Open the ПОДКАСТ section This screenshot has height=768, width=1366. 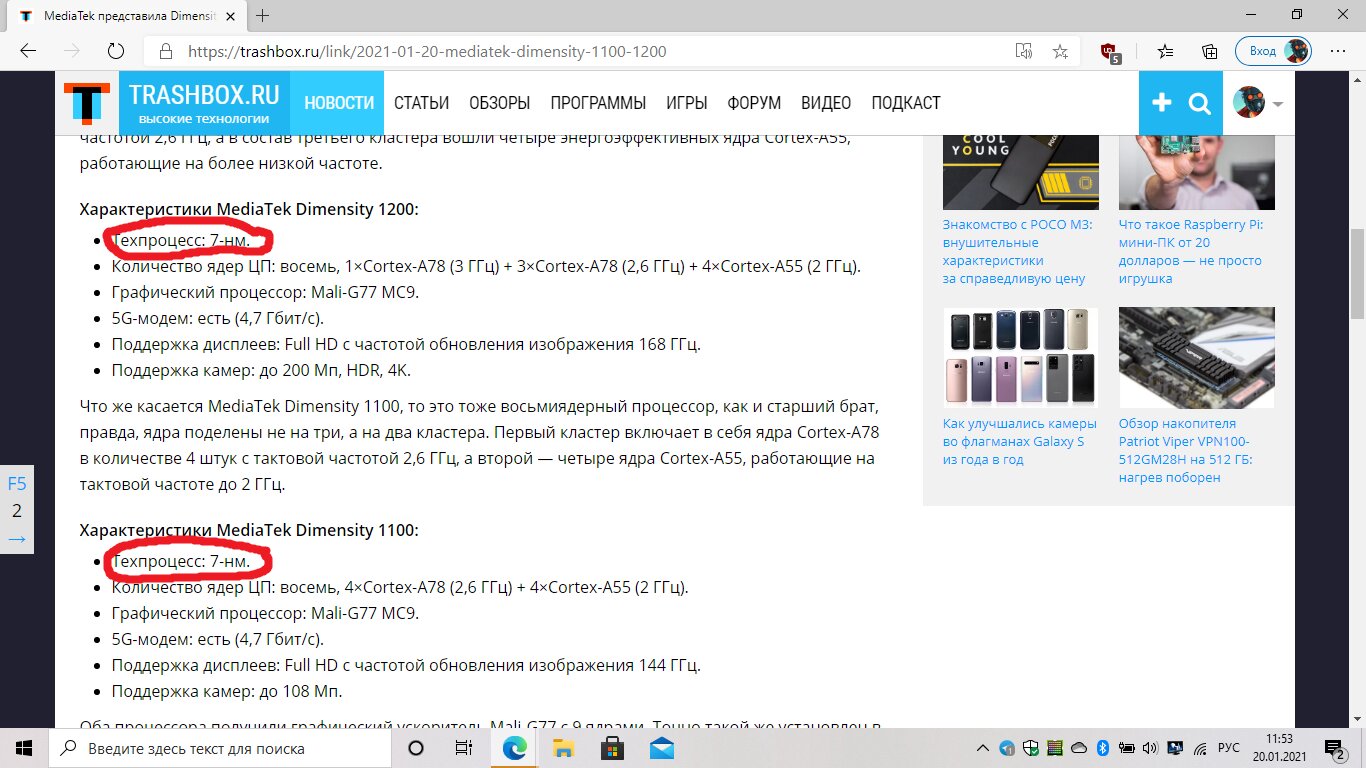pos(906,103)
